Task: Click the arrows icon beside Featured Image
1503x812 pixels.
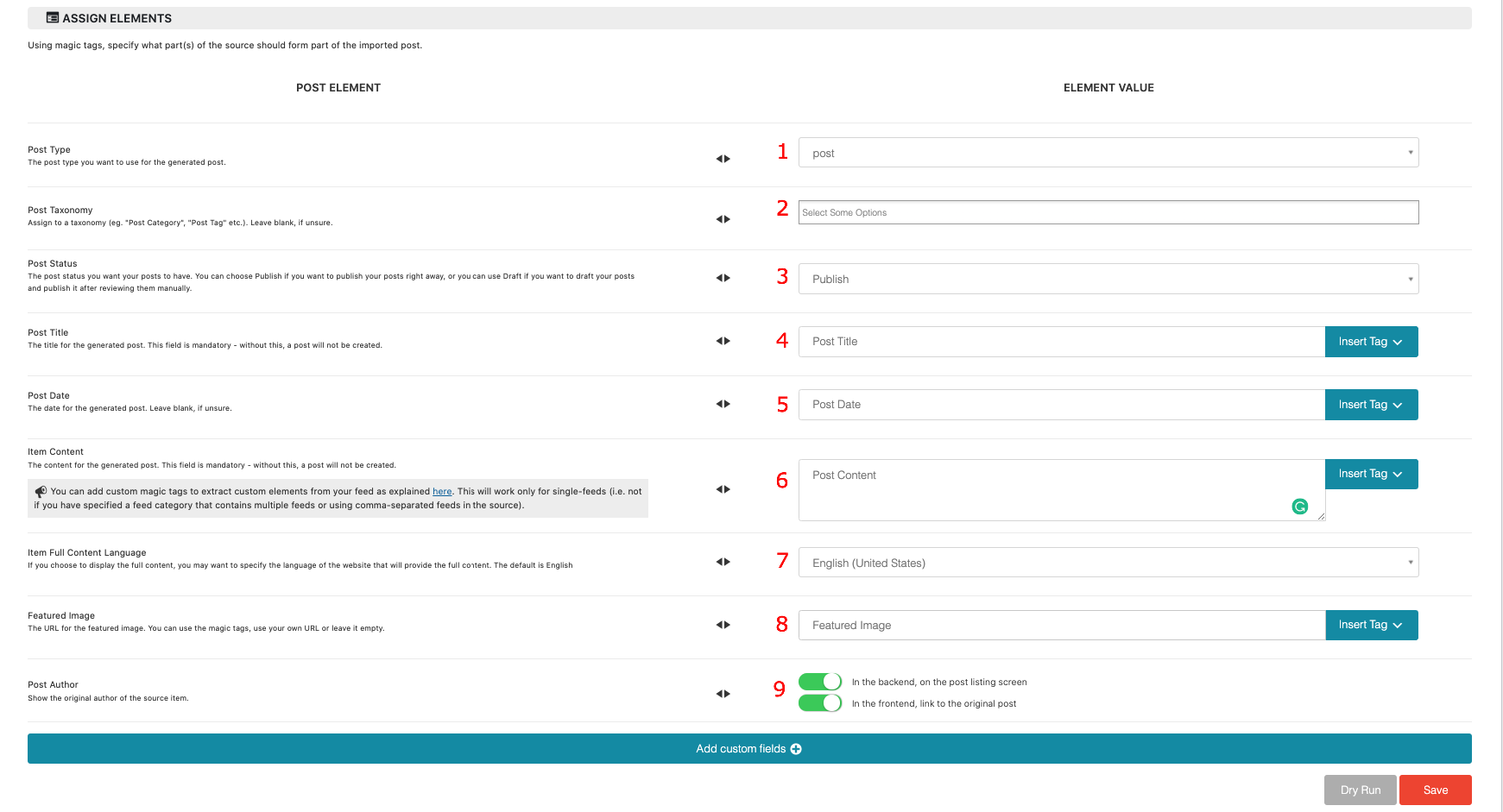Action: pos(723,624)
